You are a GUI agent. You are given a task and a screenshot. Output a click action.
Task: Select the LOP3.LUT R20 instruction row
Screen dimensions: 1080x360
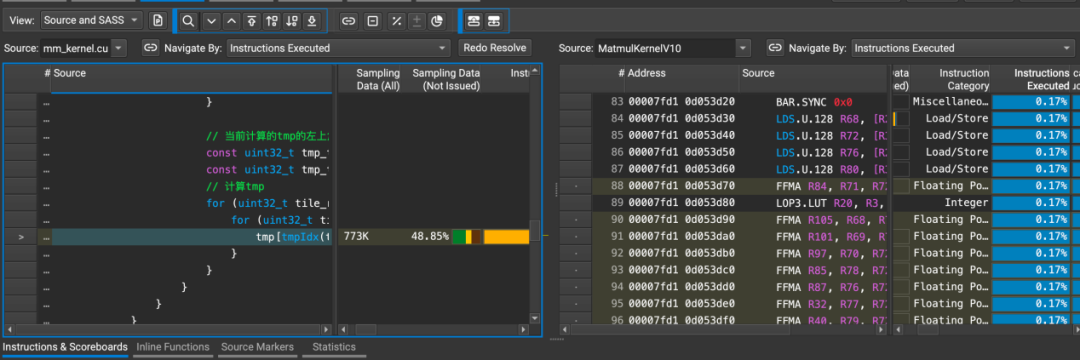(814, 202)
